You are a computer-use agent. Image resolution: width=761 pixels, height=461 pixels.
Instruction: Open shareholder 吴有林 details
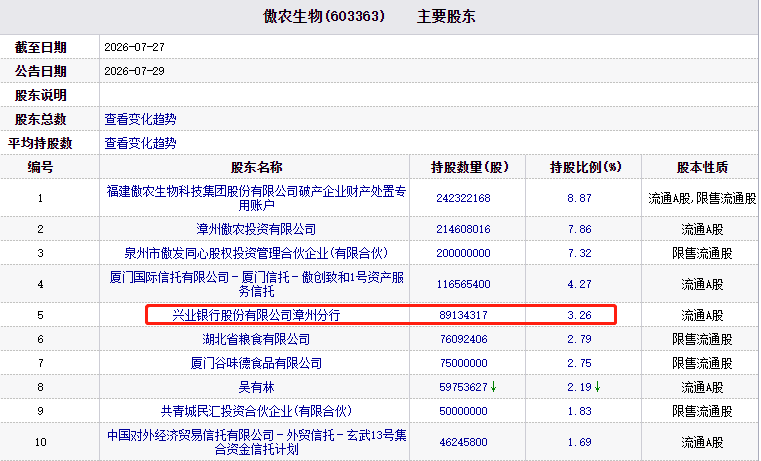(x=256, y=387)
